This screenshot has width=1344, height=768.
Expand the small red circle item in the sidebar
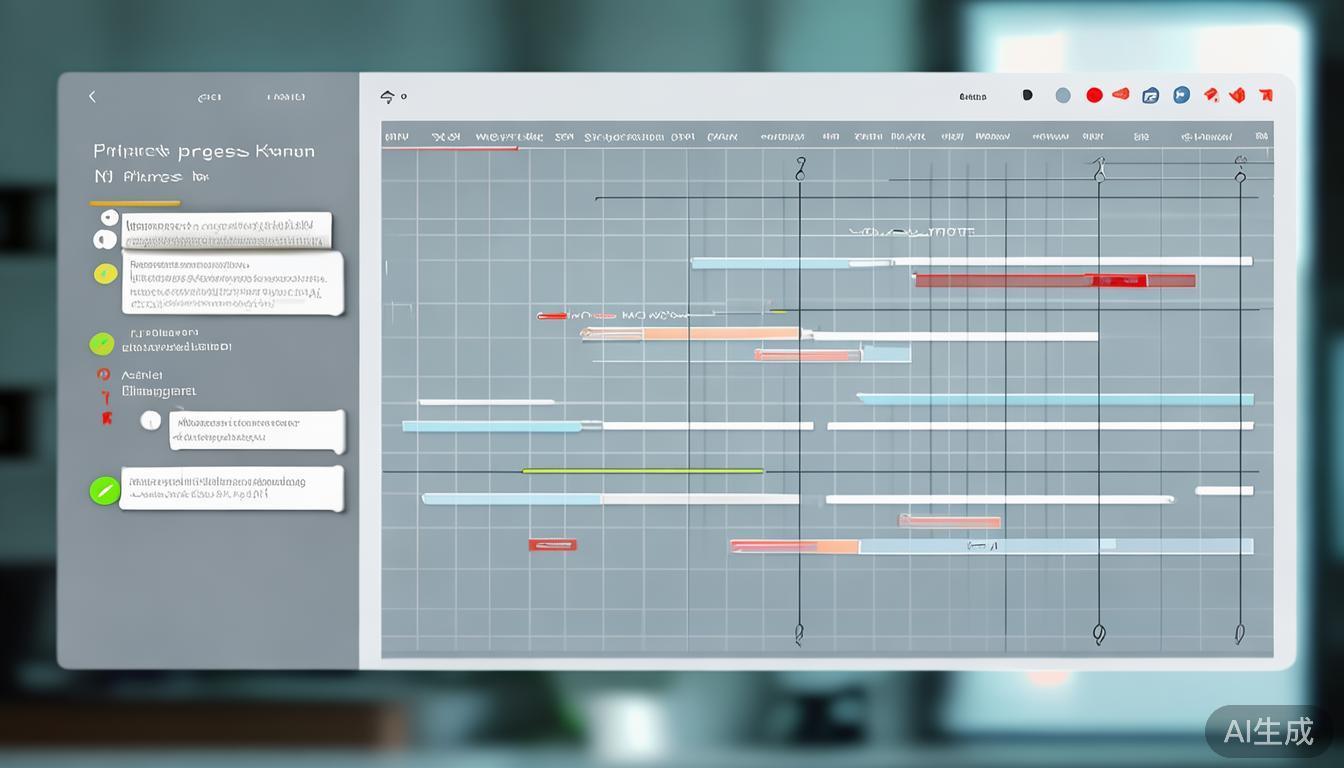tap(102, 374)
